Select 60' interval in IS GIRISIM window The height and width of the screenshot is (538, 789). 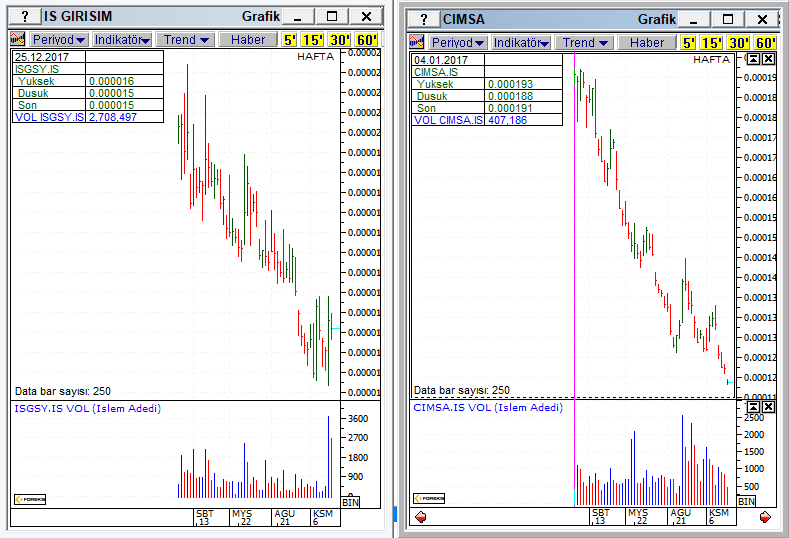[366, 40]
